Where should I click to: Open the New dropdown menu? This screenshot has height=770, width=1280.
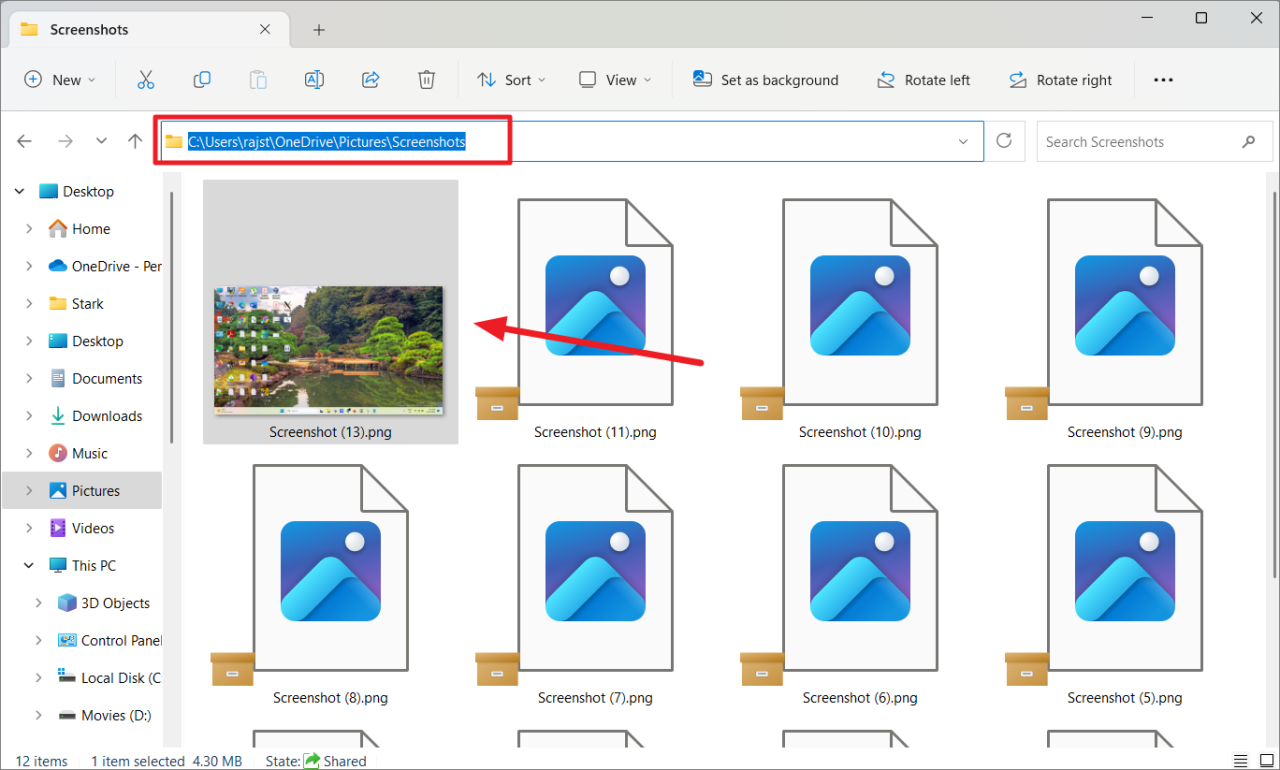point(60,80)
